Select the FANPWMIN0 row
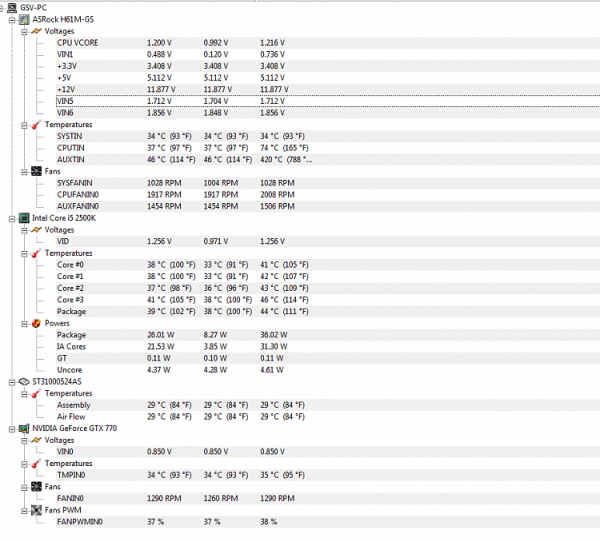This screenshot has width=600, height=542. (x=328, y=521)
